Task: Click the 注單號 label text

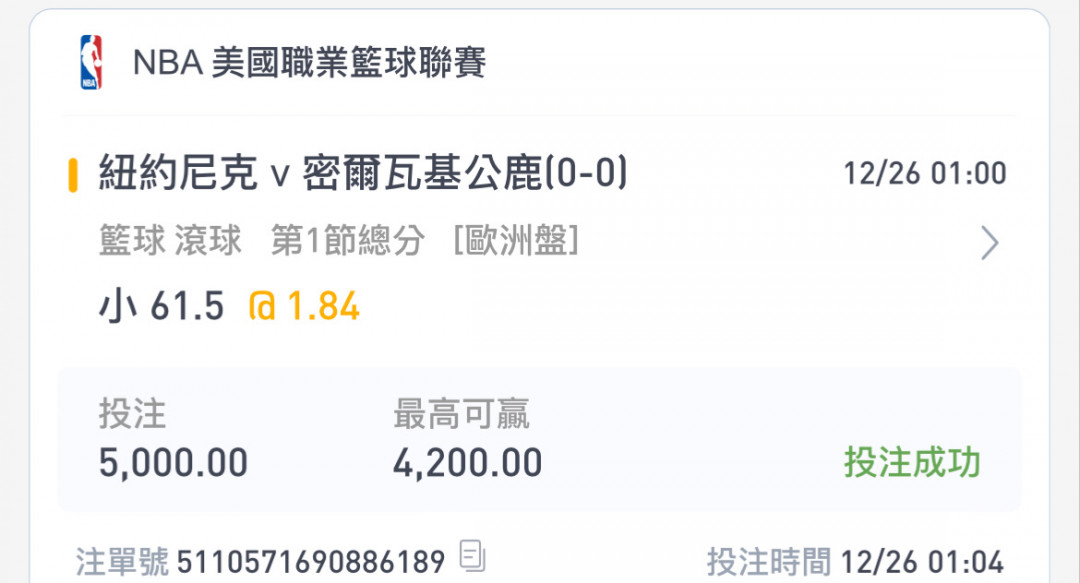Action: click(122, 562)
